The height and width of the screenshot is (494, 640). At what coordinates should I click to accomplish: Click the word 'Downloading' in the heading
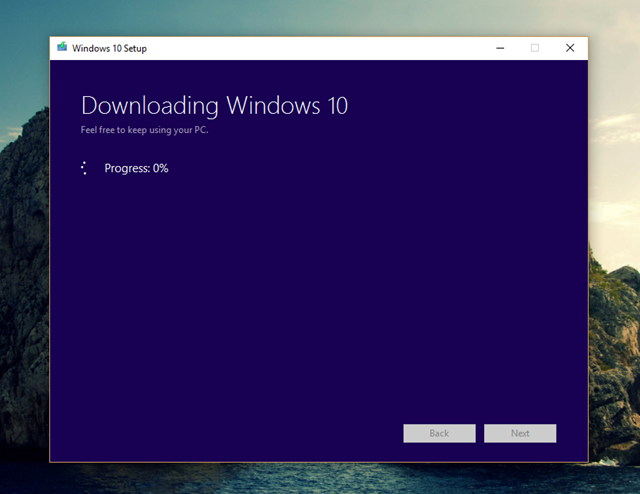[x=150, y=106]
